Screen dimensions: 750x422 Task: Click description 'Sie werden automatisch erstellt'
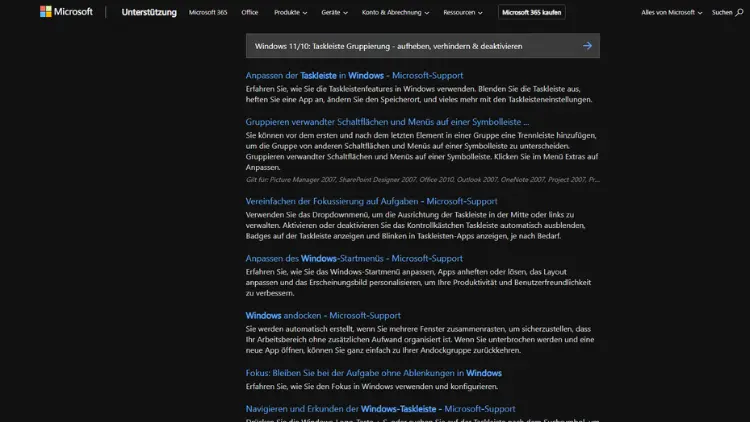click(420, 340)
